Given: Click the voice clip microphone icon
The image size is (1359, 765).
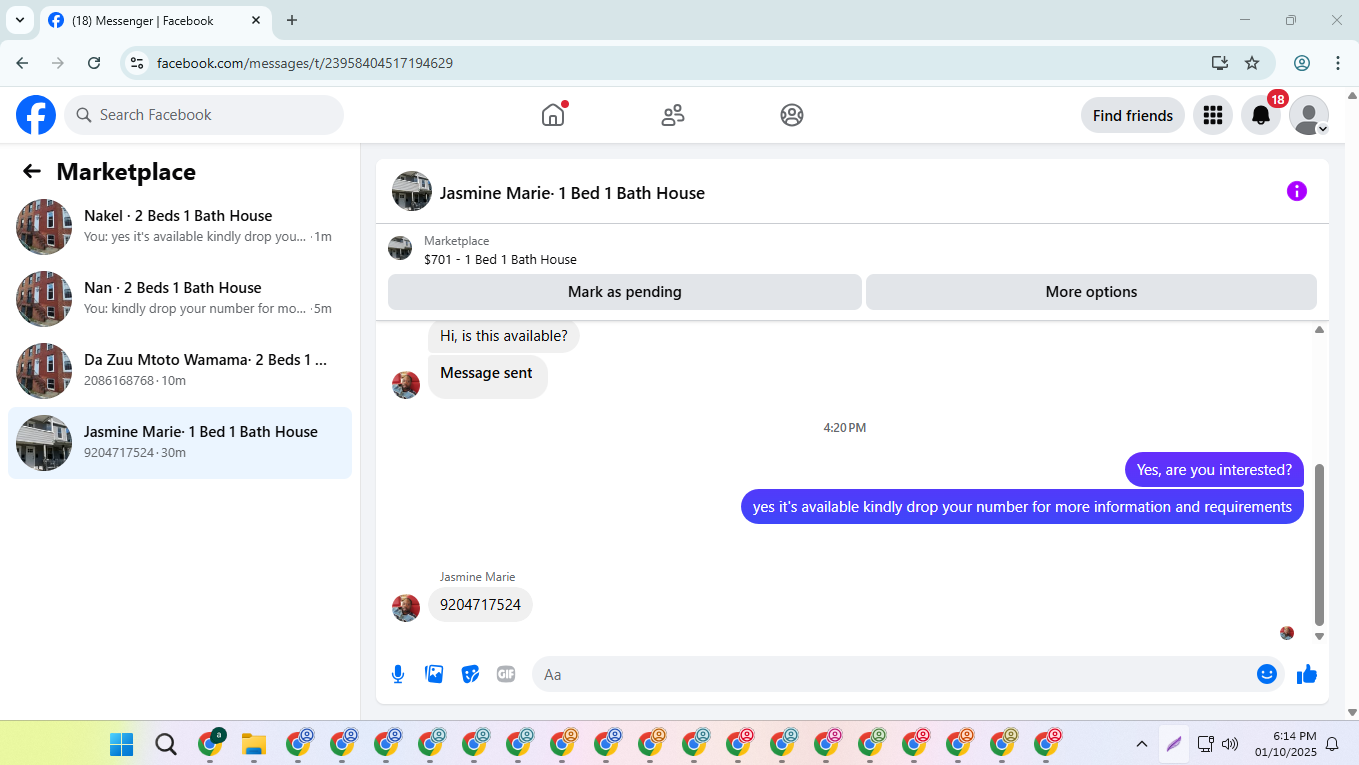Looking at the screenshot, I should click(398, 674).
